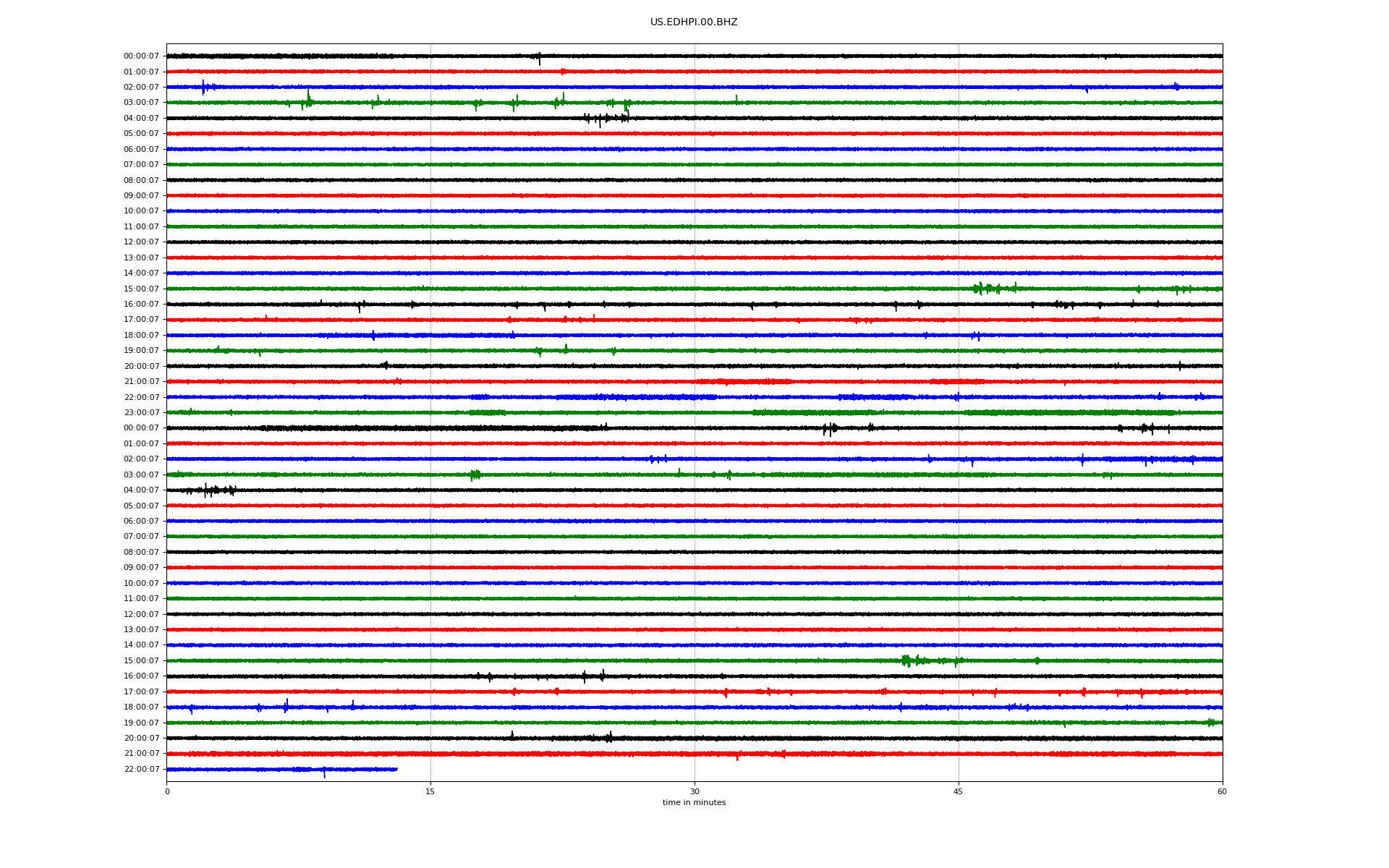The image size is (1389, 868).
Task: Click the x-axis tick label 0
Action: [167, 791]
